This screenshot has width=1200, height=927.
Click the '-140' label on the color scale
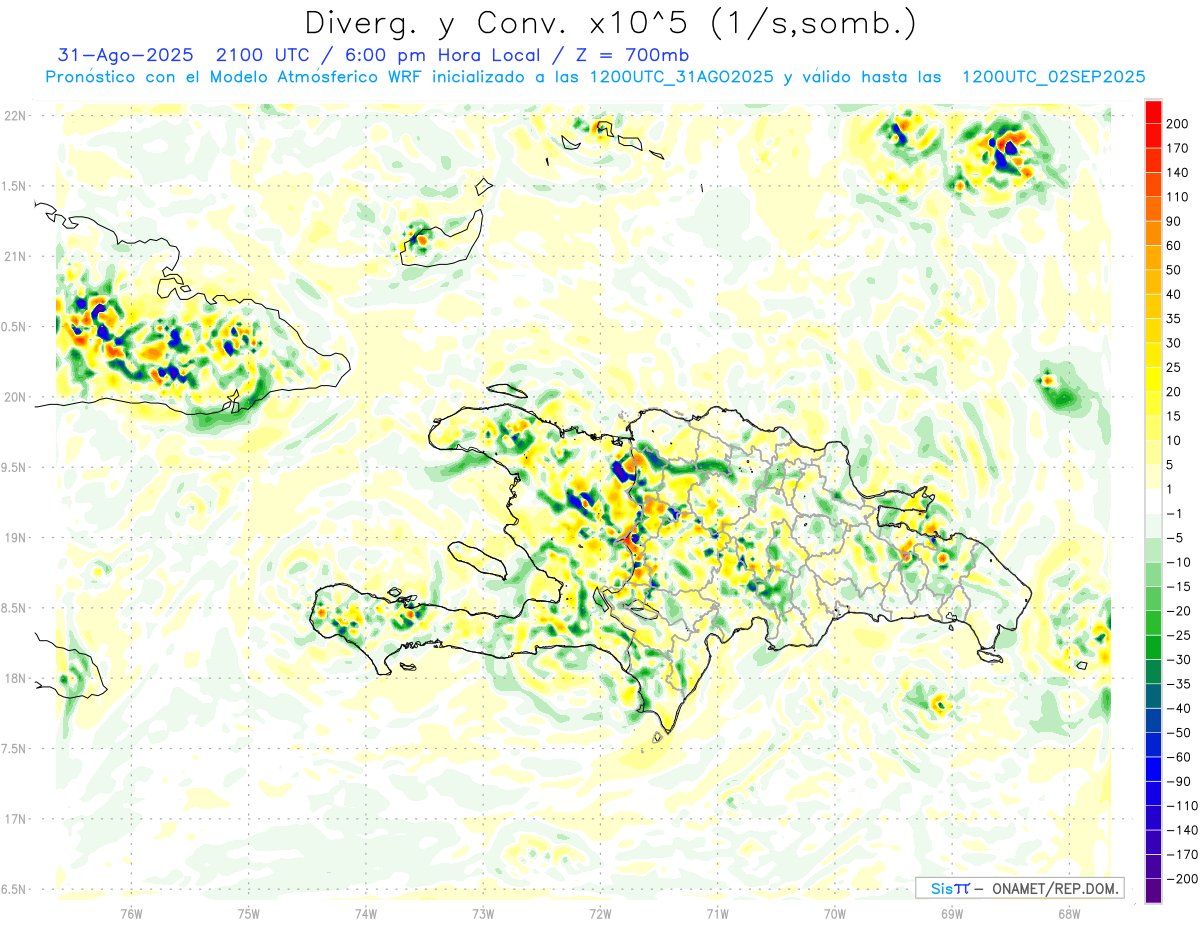point(1181,830)
